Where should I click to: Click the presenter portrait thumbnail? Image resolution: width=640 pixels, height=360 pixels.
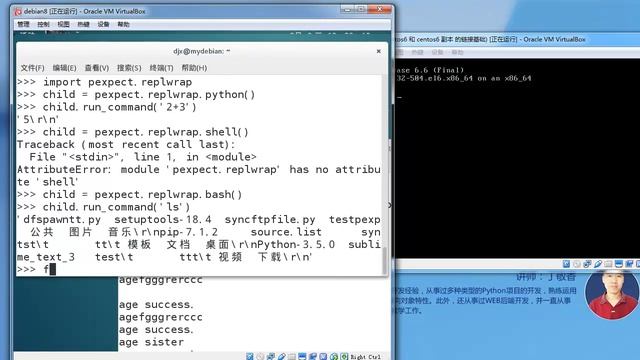click(611, 295)
